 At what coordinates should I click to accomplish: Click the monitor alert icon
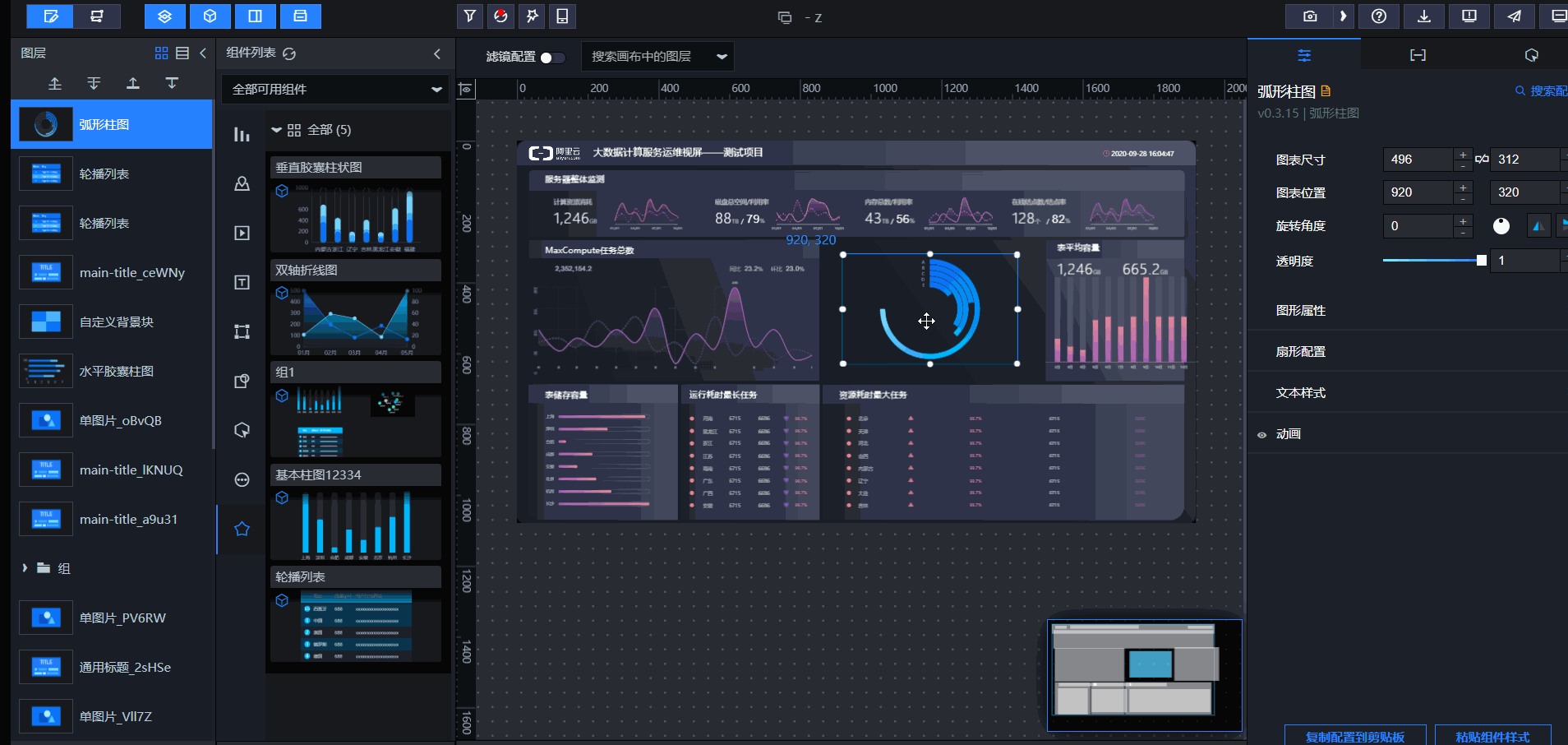1469,16
